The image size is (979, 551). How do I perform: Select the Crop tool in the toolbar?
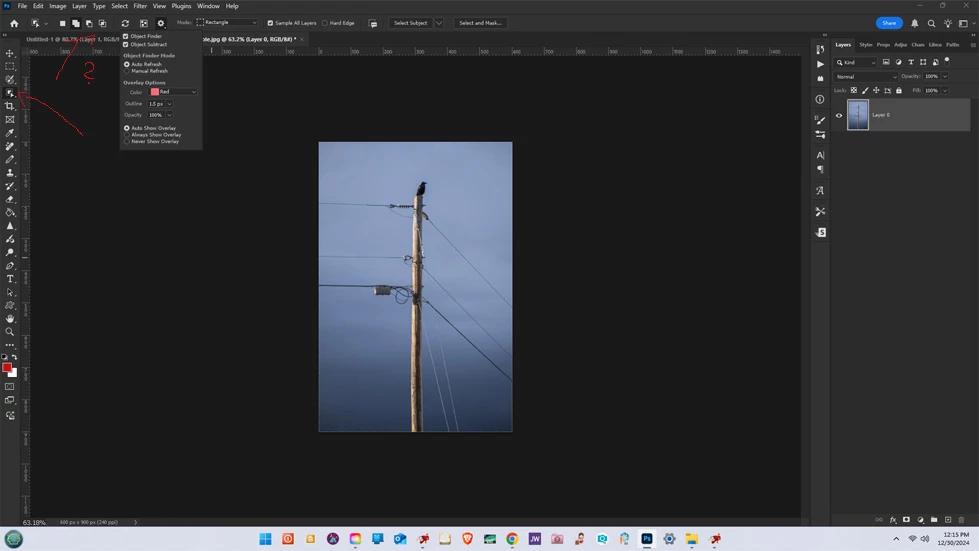(x=10, y=106)
